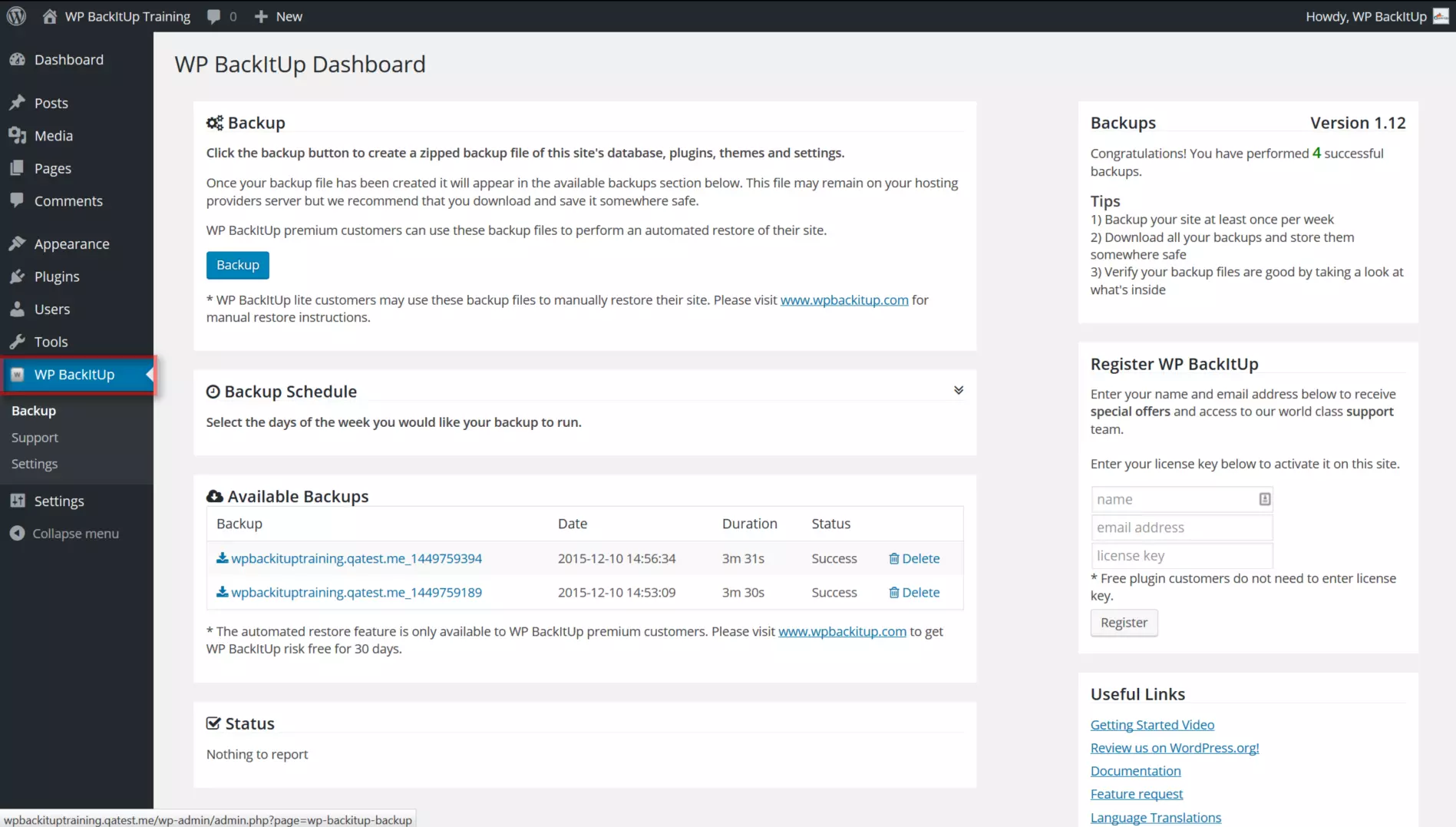Click the Dashboard gauge icon
This screenshot has height=827, width=1456.
pyautogui.click(x=18, y=59)
